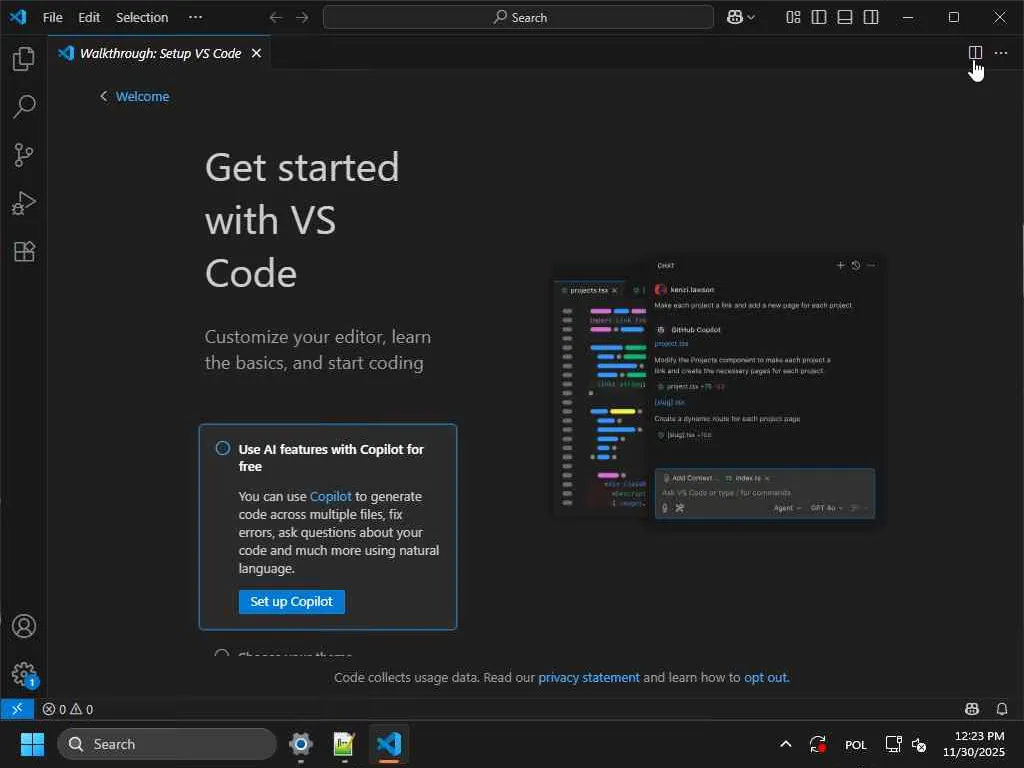Open the Explorer view in activity bar

(24, 59)
